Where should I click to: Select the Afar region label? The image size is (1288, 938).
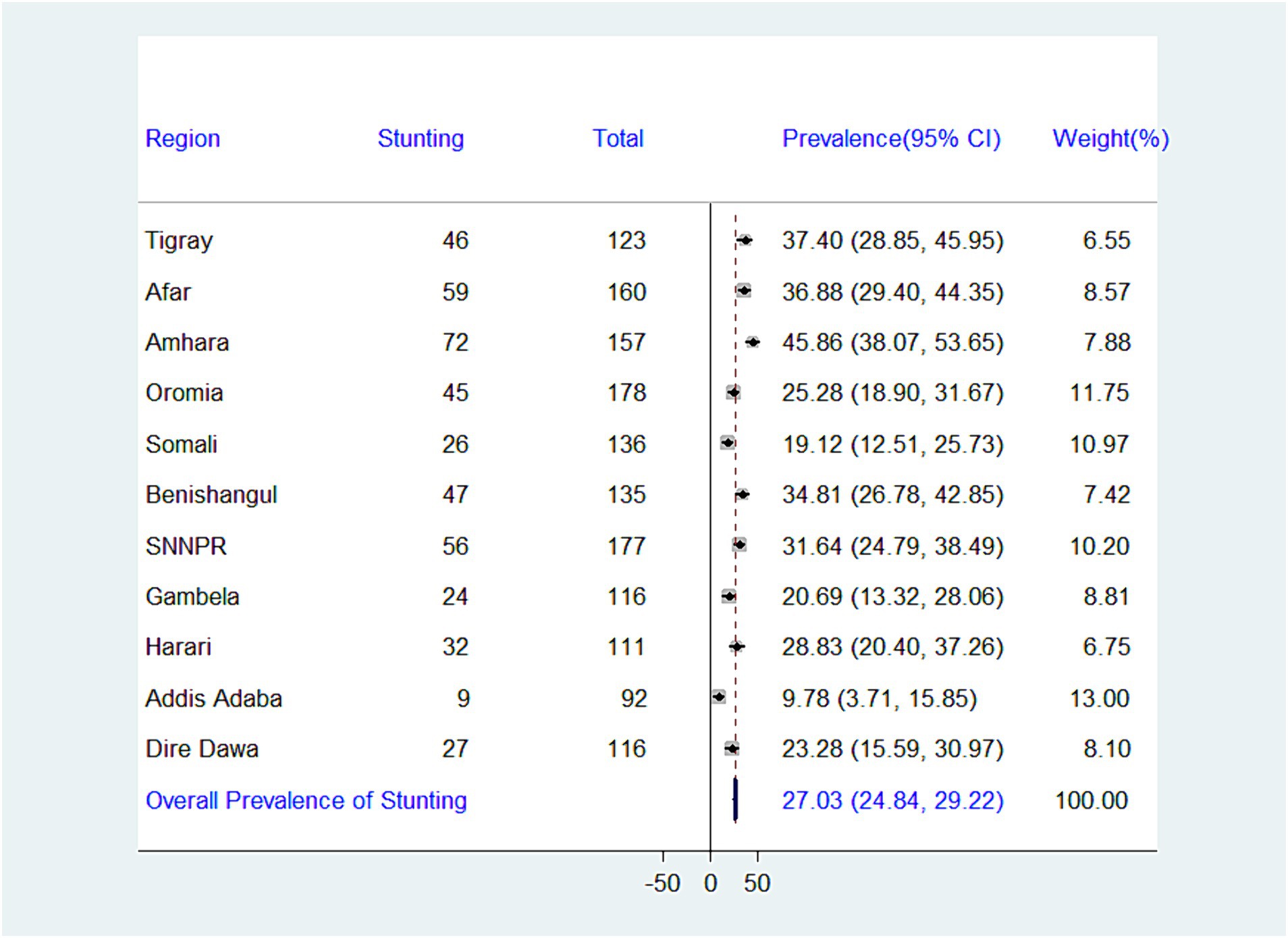tap(168, 292)
